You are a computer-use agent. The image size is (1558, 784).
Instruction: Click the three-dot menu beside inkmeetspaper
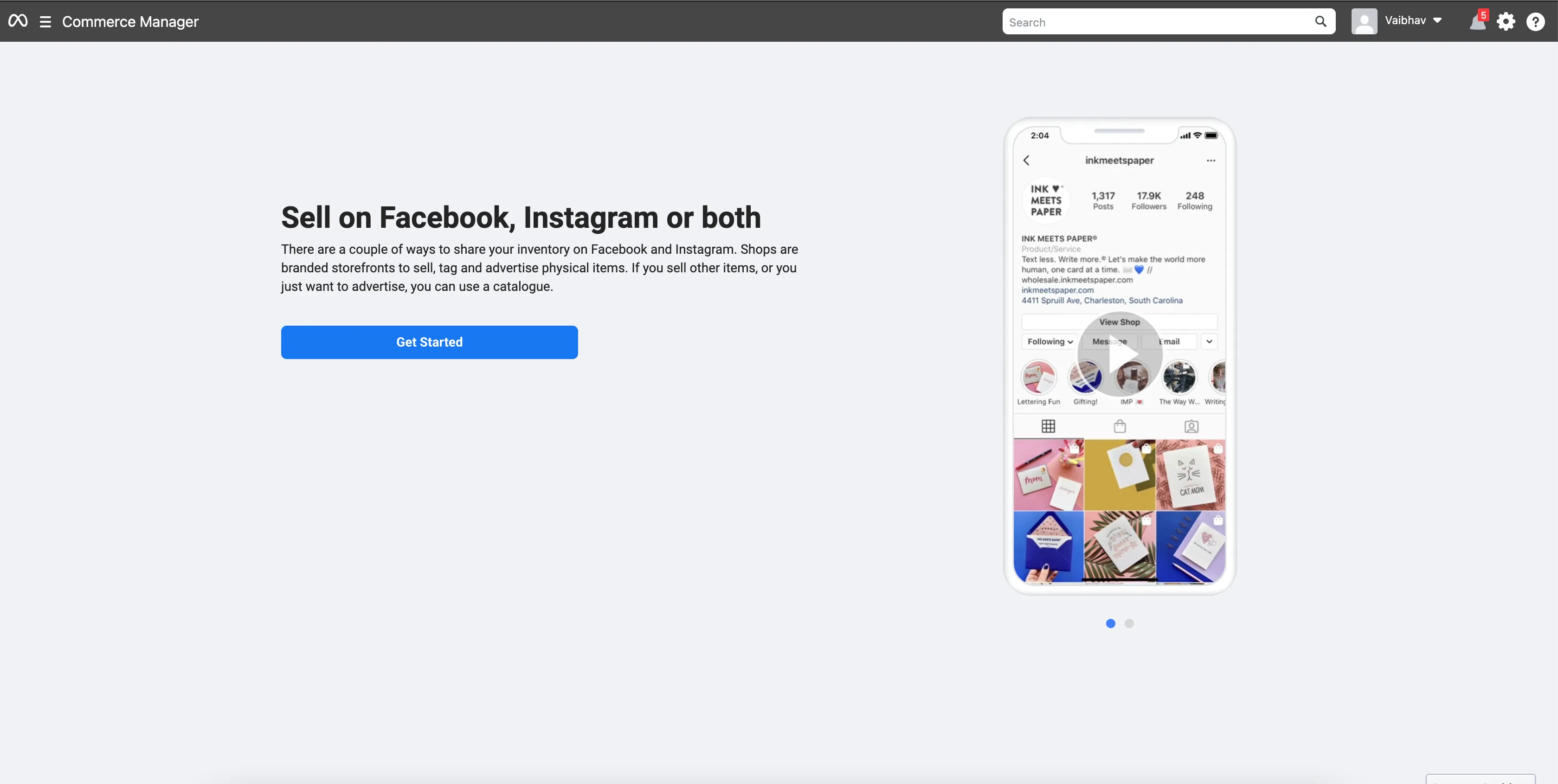click(1211, 161)
